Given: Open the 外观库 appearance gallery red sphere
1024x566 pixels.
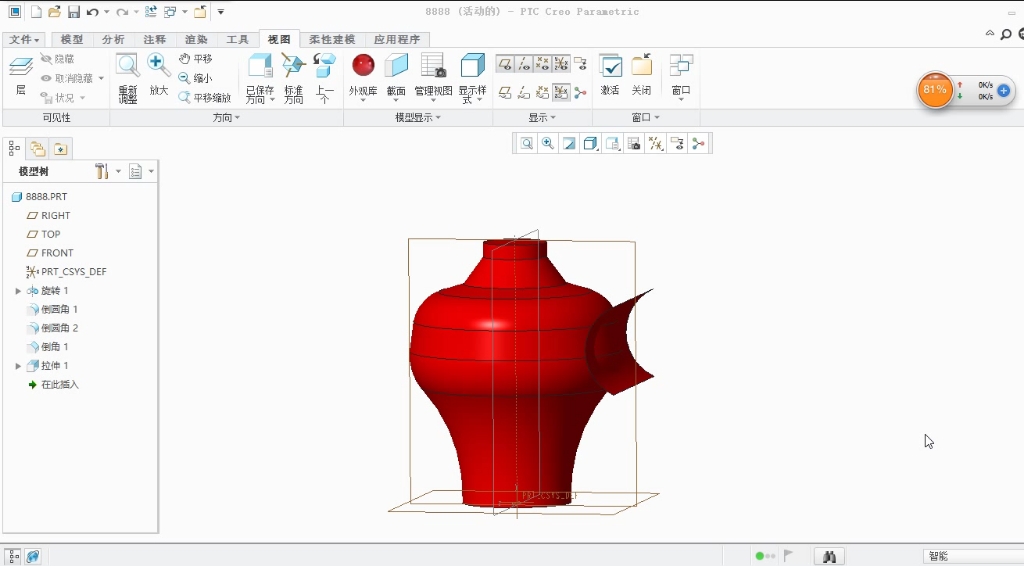Looking at the screenshot, I should tap(363, 66).
